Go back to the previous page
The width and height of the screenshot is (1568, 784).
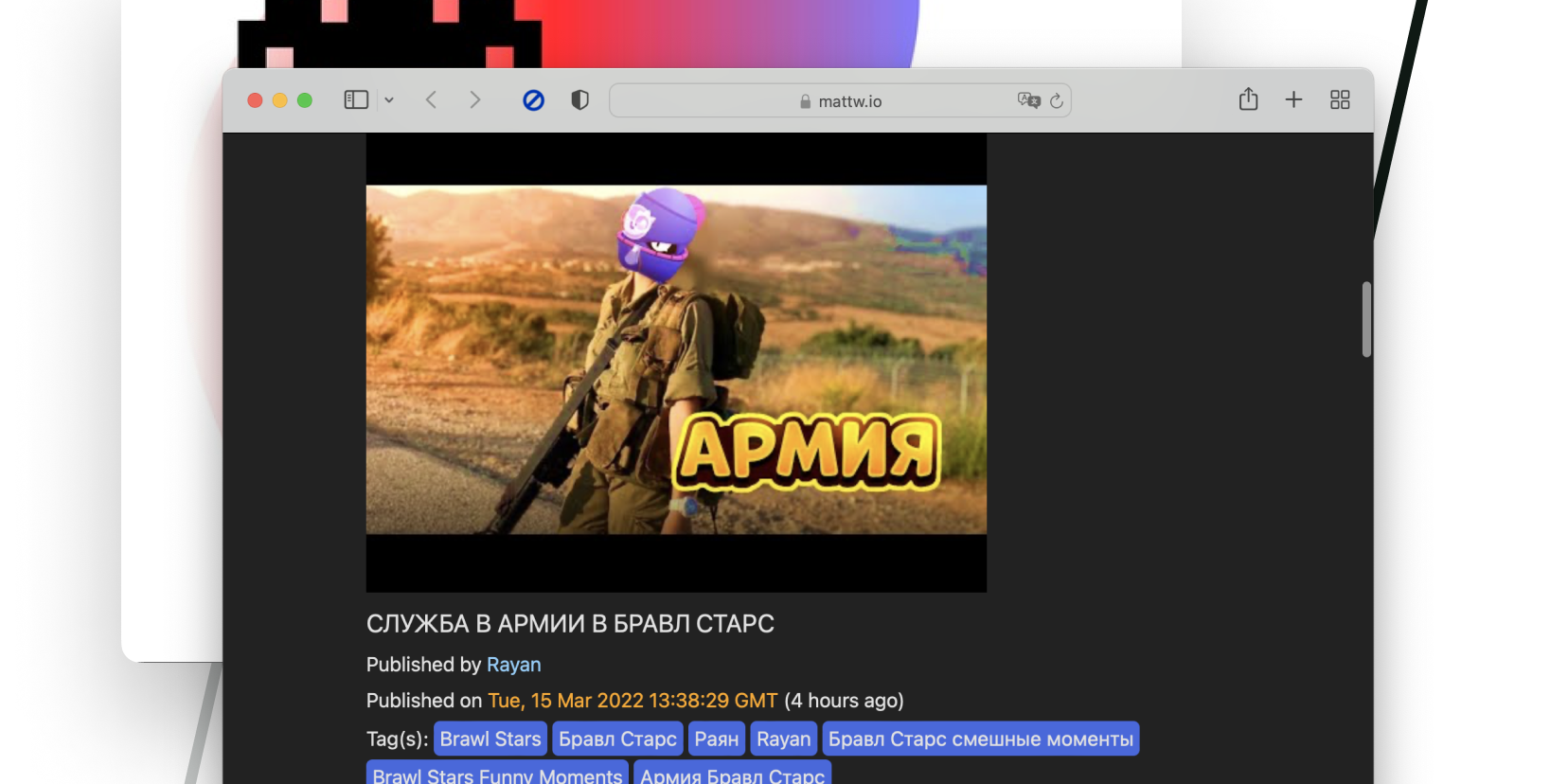pos(431,99)
